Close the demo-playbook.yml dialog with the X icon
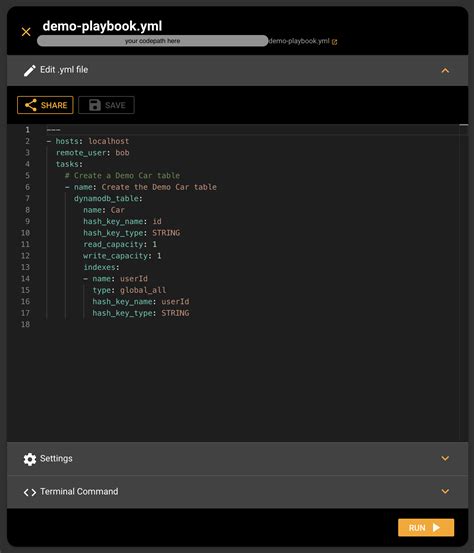The width and height of the screenshot is (474, 553). (x=26, y=32)
